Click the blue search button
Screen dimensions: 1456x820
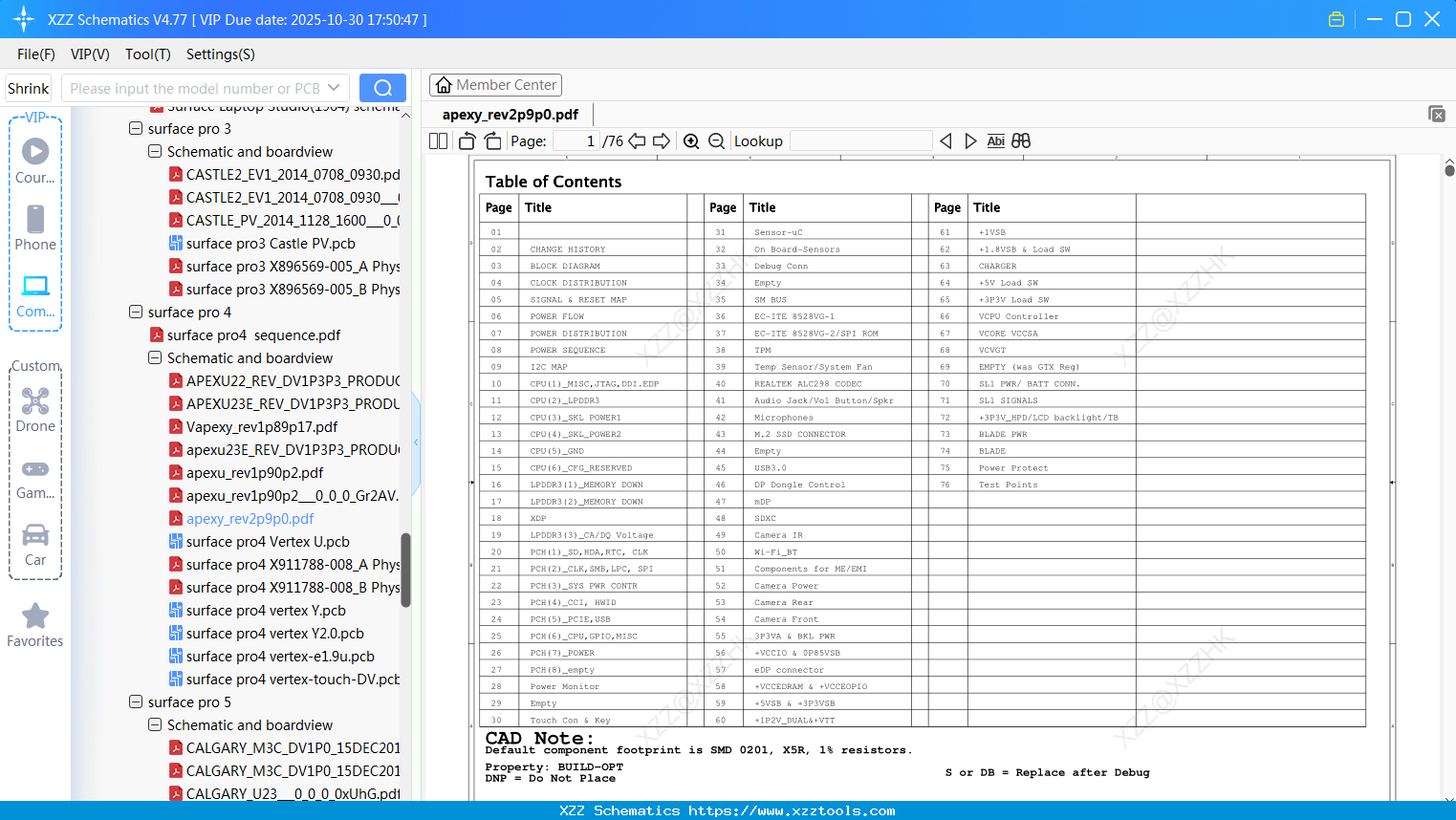pos(382,88)
